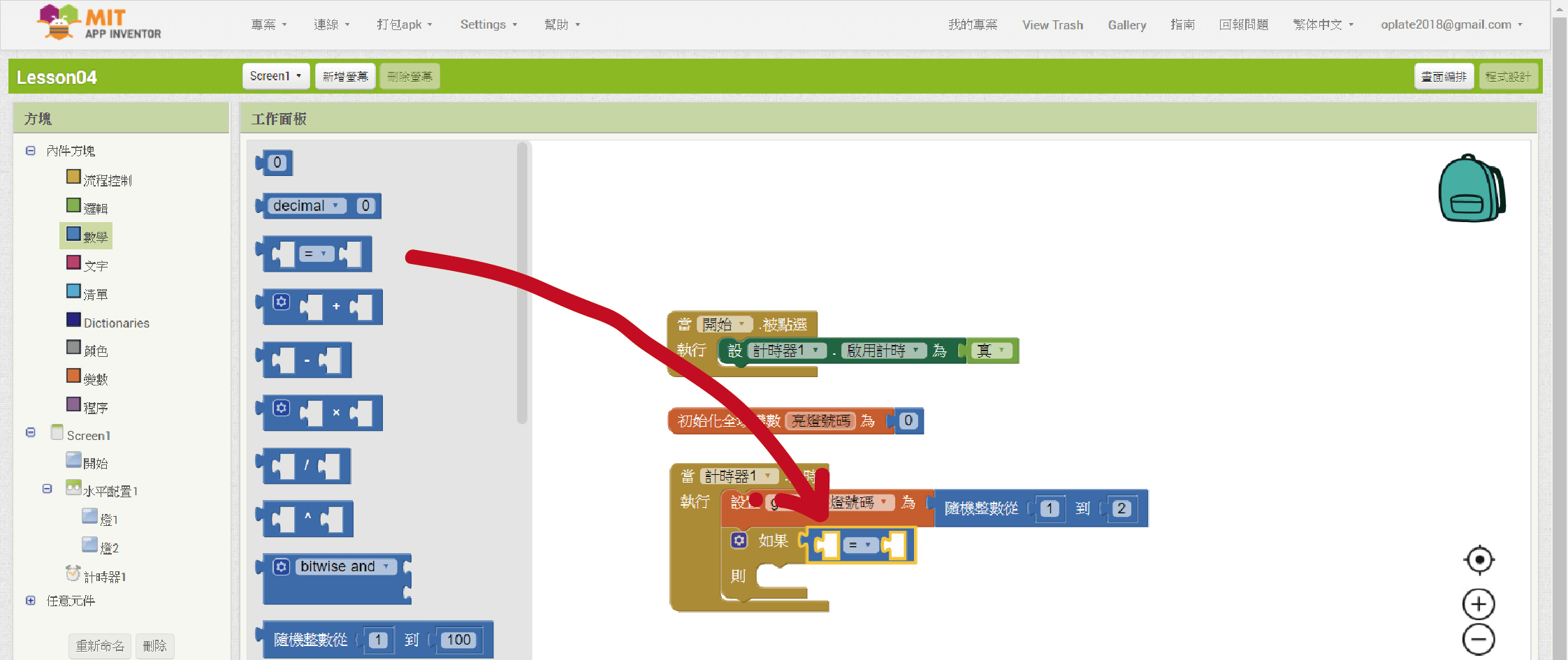The height and width of the screenshot is (660, 1568).
Task: Click the blocks flyout vertical scrollbar
Action: [x=522, y=283]
